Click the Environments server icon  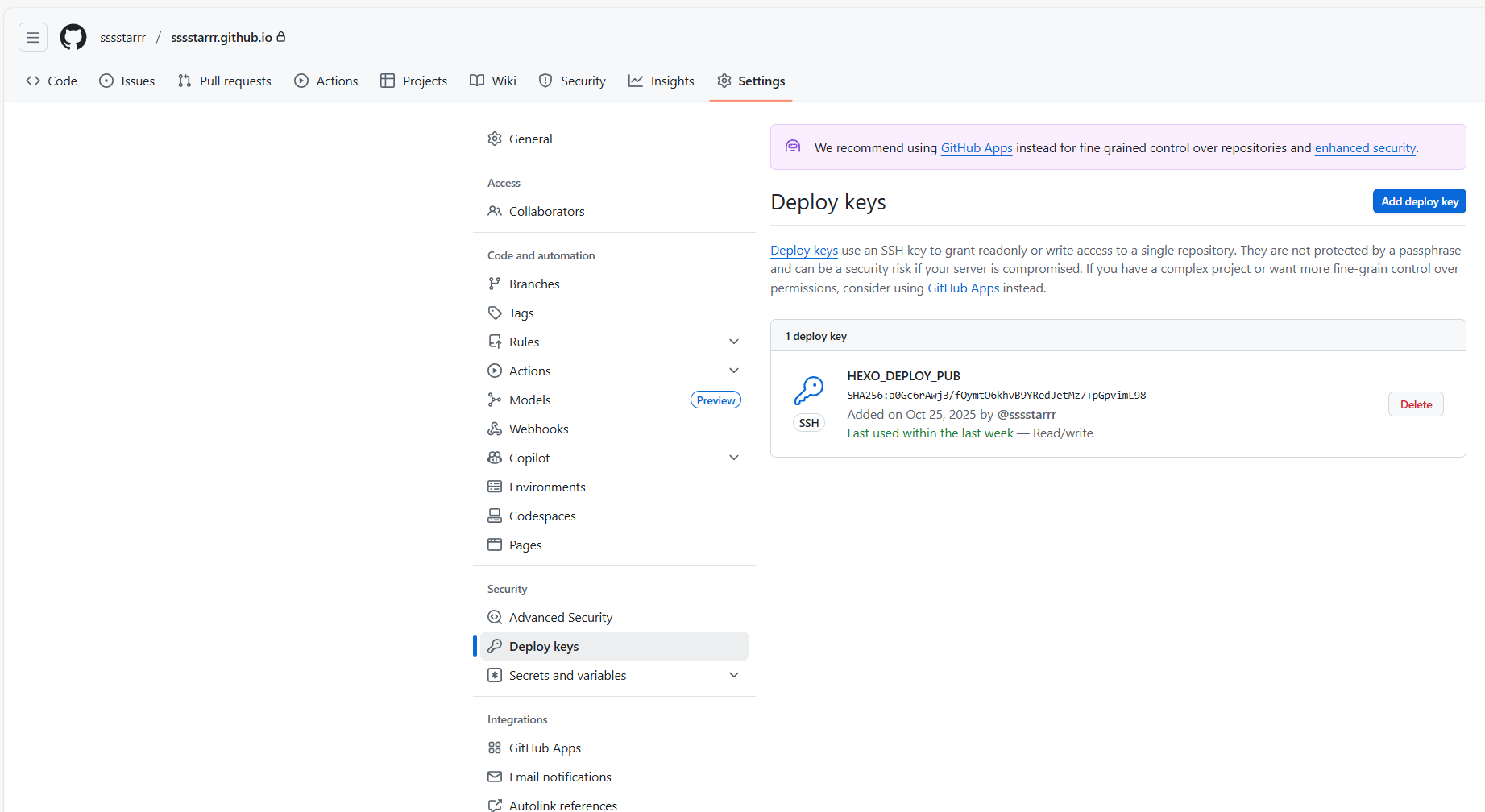point(495,487)
